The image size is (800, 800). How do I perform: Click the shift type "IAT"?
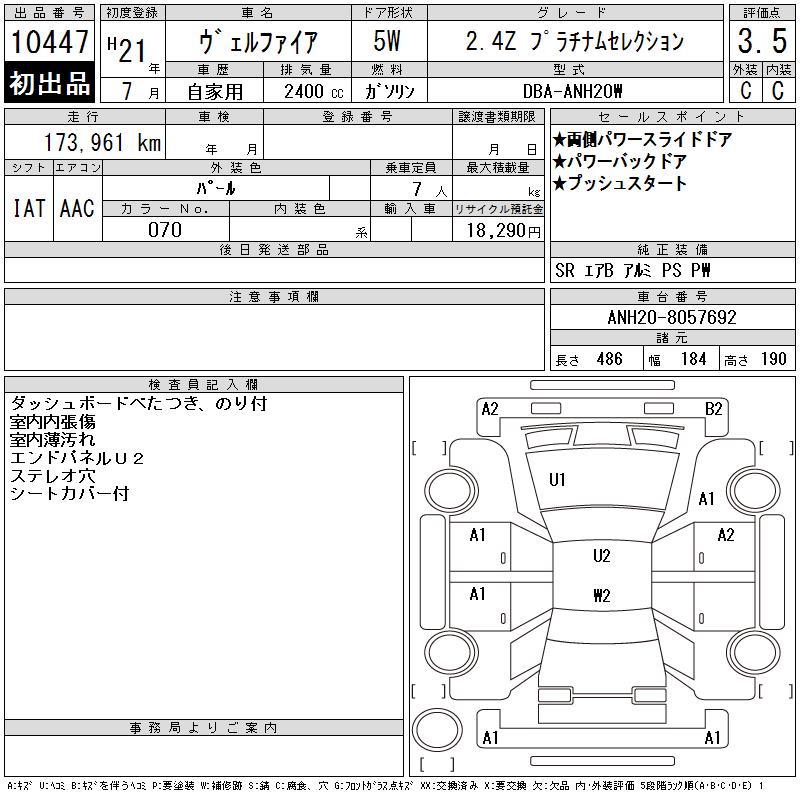pyautogui.click(x=29, y=208)
